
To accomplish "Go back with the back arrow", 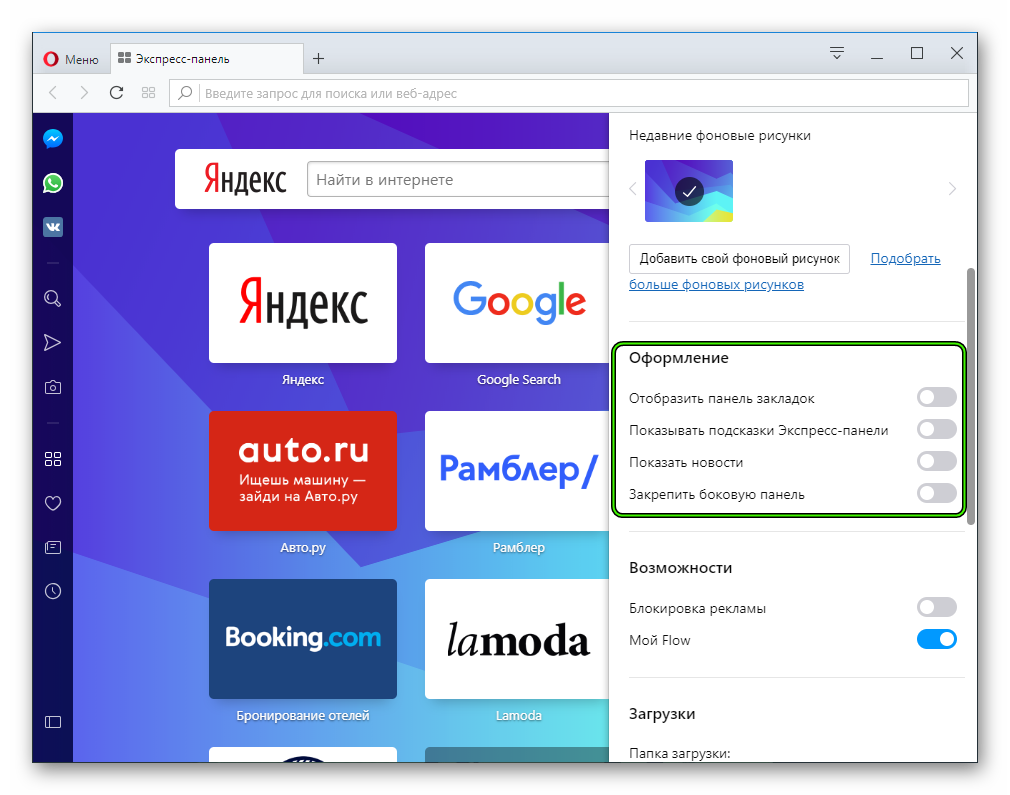I will click(53, 93).
